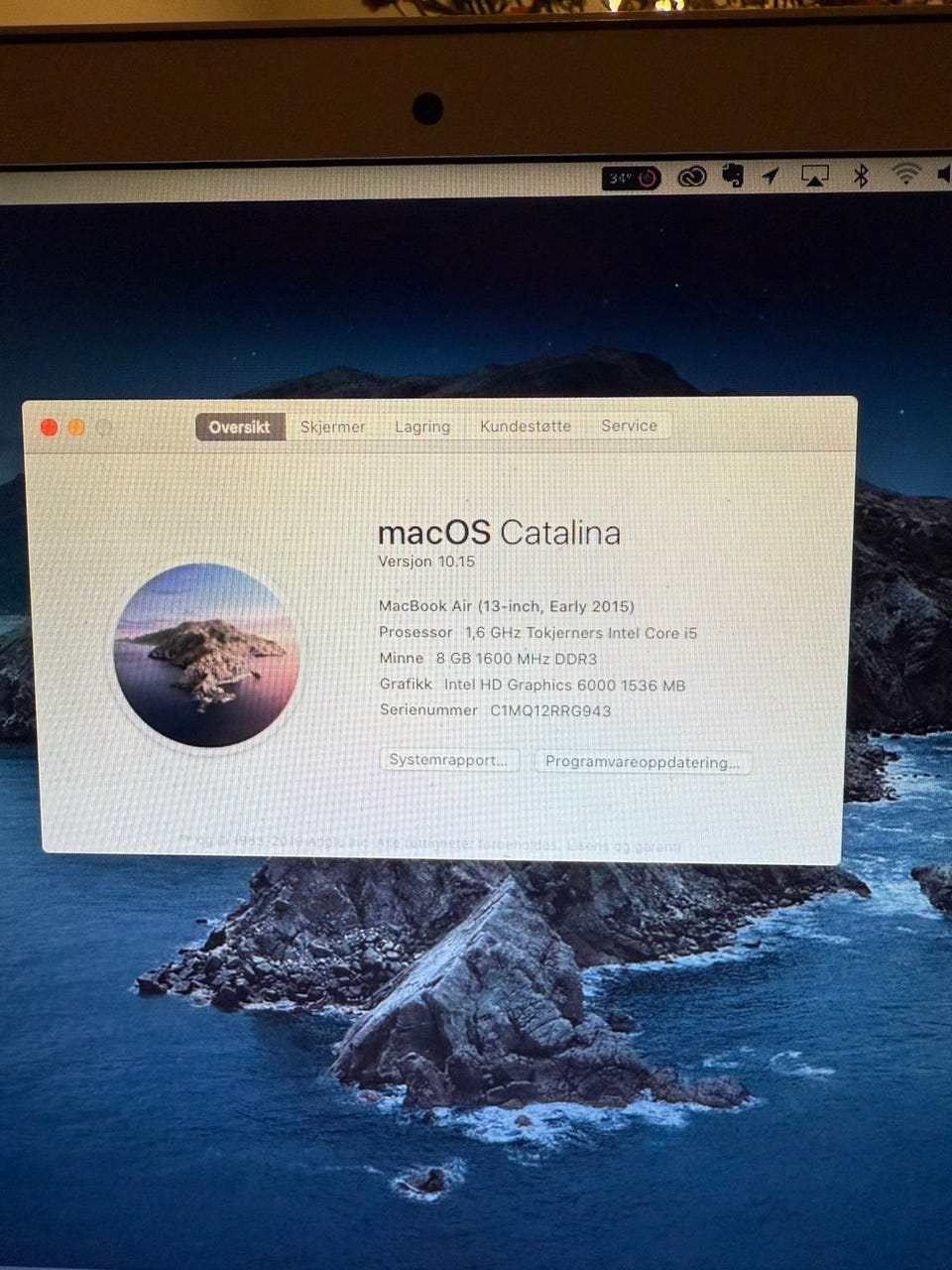Close the About This Mac window
Image resolution: width=952 pixels, height=1270 pixels.
(49, 428)
